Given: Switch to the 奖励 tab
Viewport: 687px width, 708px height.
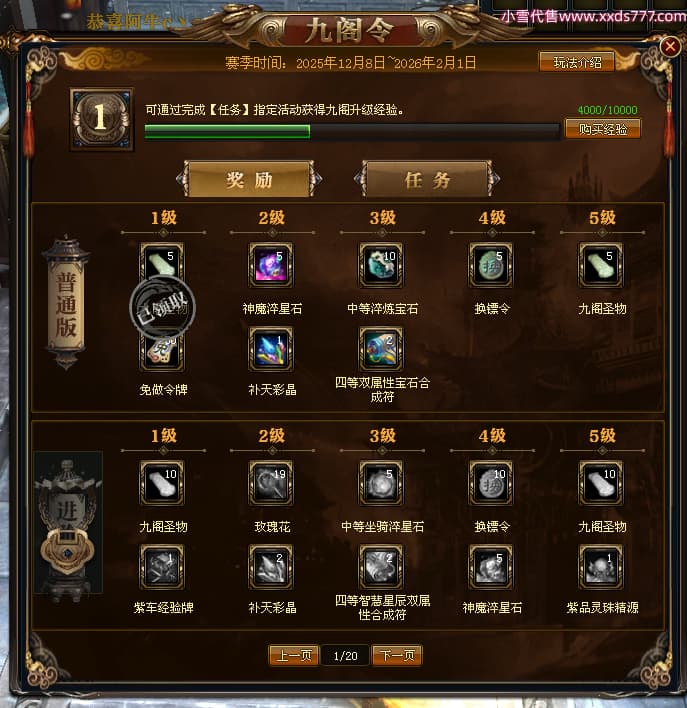Looking at the screenshot, I should click(249, 179).
